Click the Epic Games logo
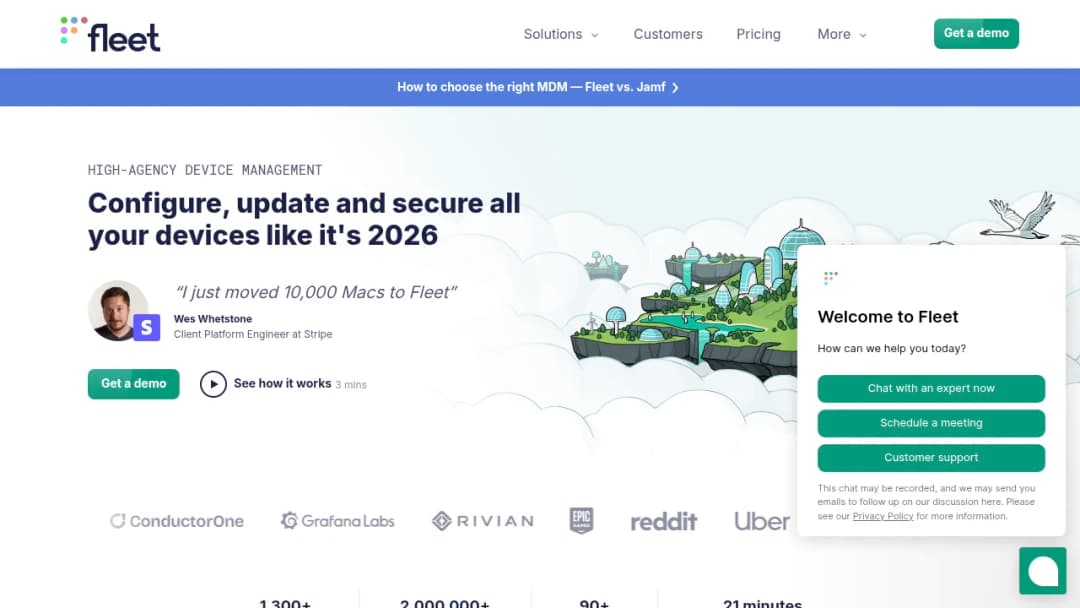This screenshot has height=608, width=1080. 581,521
